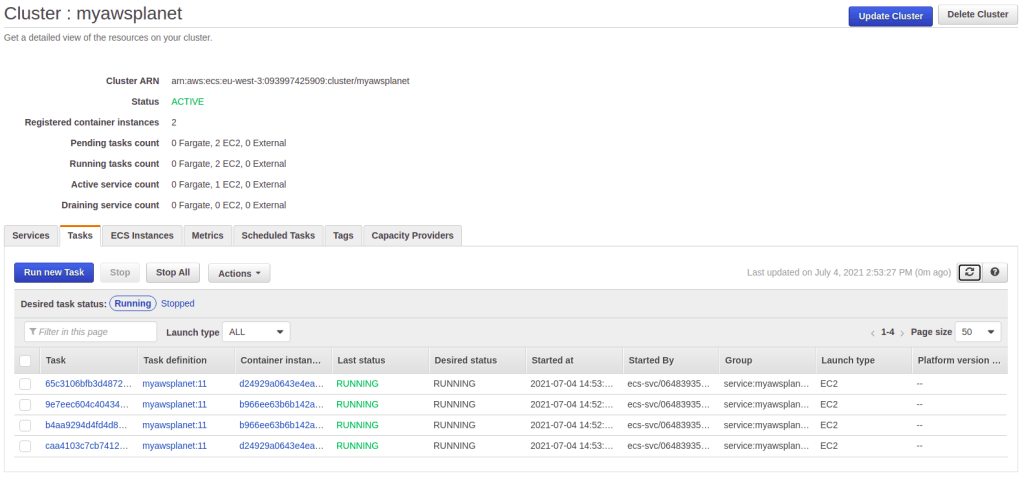Go to previous page arrow

pyautogui.click(x=873, y=332)
